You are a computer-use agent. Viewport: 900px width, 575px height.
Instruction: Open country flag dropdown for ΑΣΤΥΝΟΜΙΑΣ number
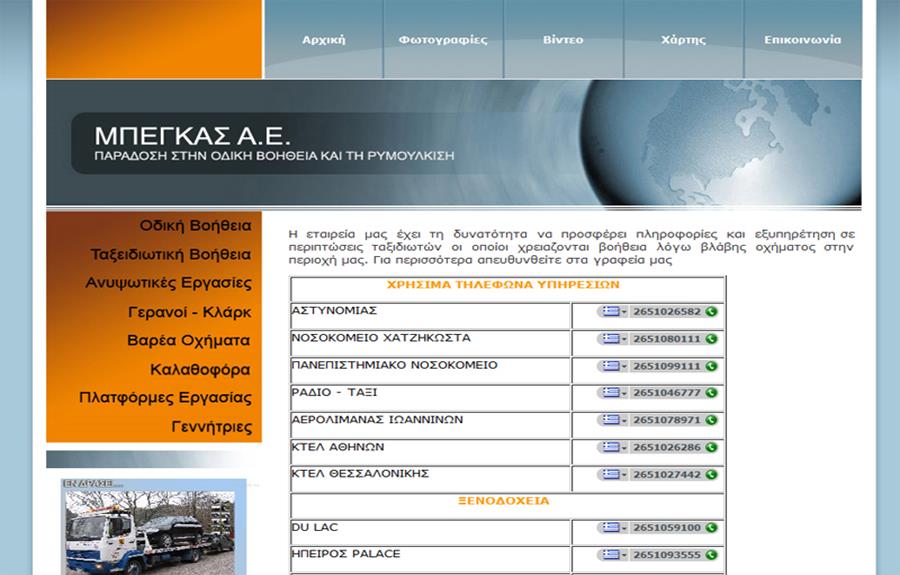614,312
